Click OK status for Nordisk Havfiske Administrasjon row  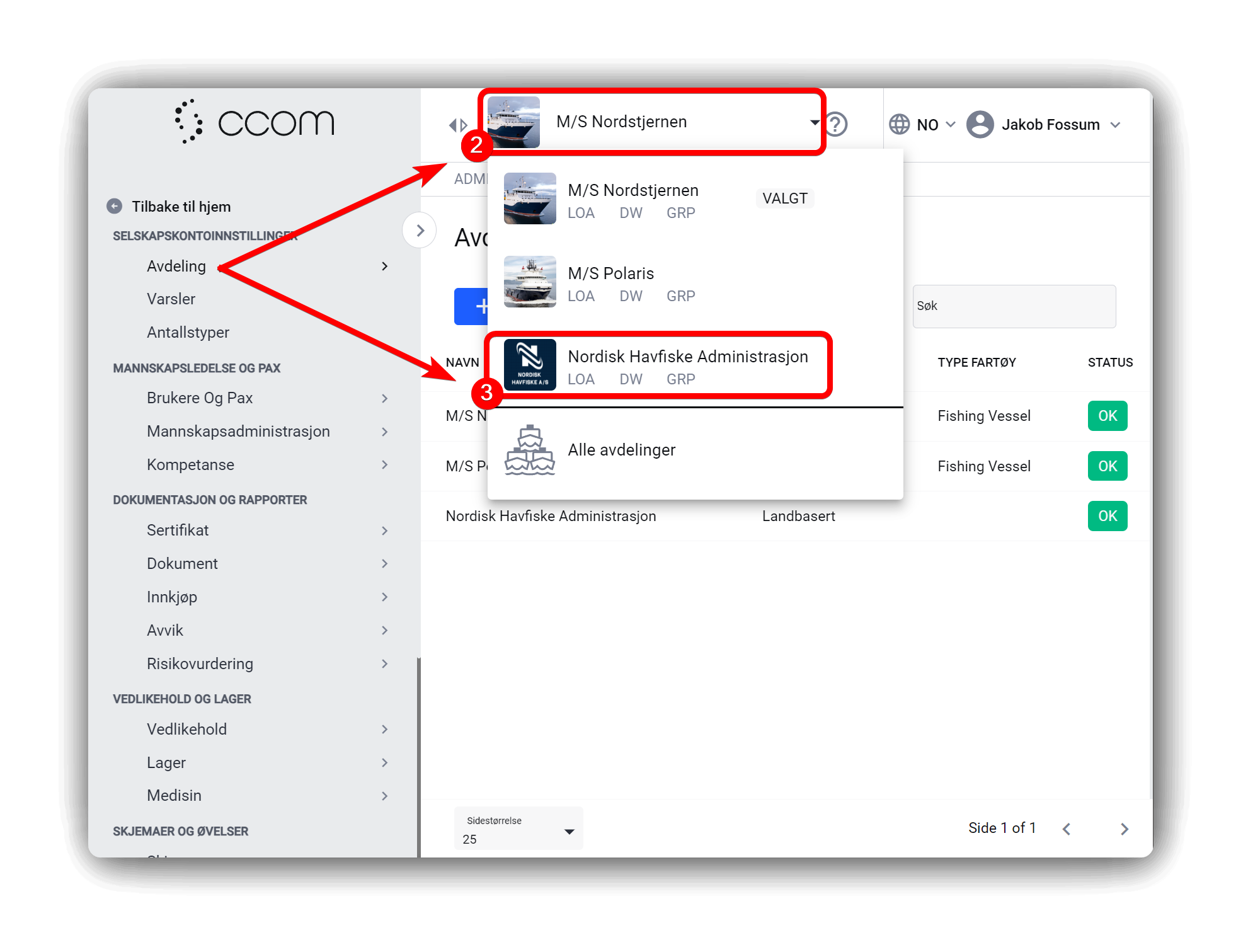1107,516
